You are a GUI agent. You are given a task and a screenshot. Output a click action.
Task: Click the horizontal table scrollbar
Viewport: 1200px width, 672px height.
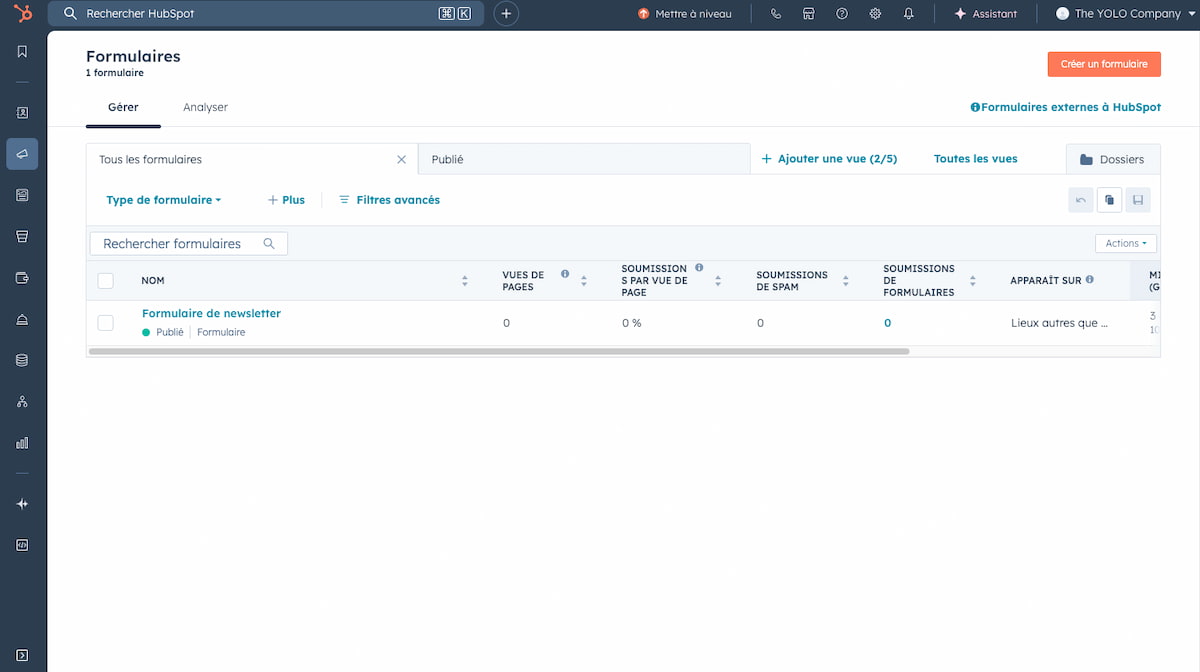(499, 352)
